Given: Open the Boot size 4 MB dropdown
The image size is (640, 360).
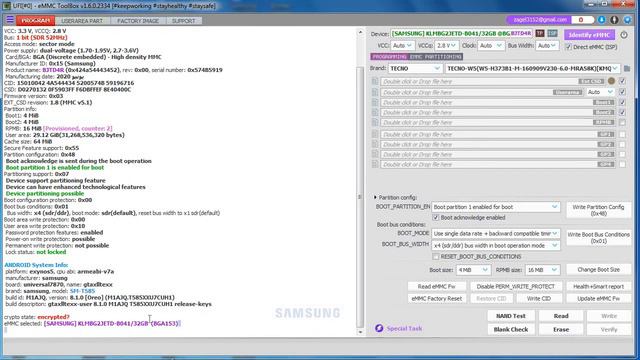Looking at the screenshot, I should 473,270.
